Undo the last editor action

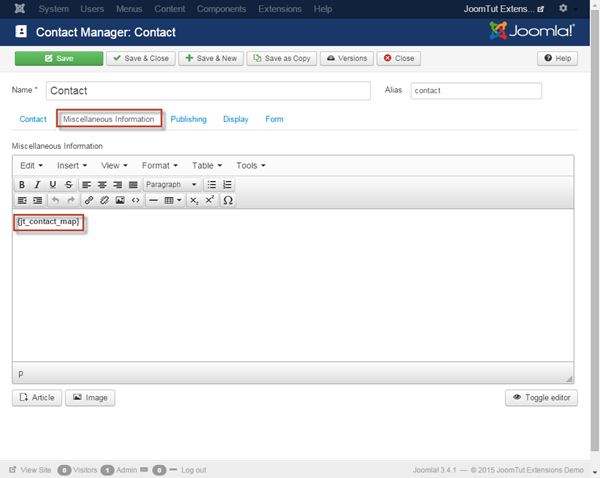point(55,201)
